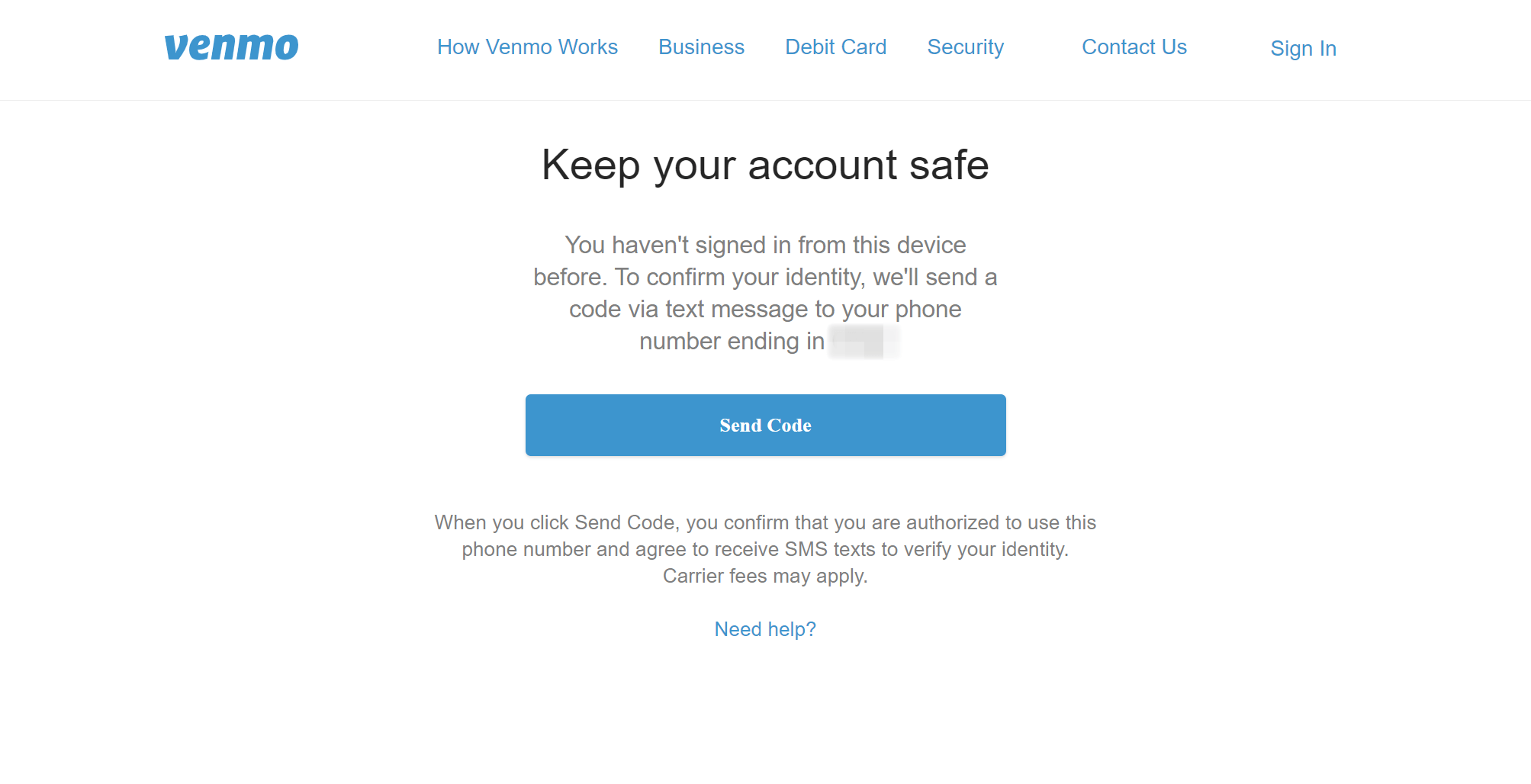1531x784 pixels.
Task: Click Need help below the disclaimer
Action: tap(764, 628)
